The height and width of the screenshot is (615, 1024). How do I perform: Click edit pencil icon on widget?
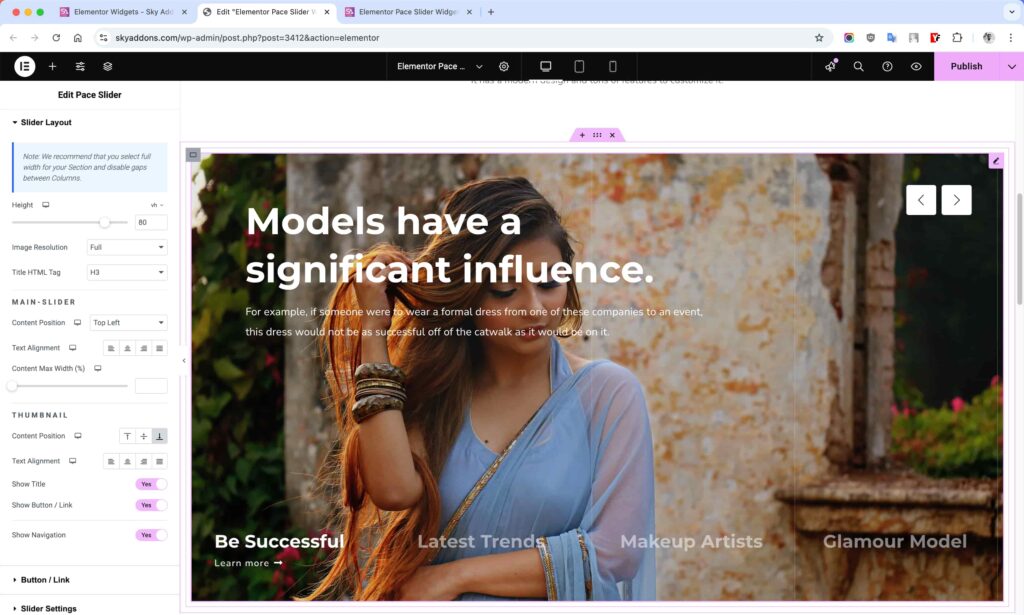995,161
